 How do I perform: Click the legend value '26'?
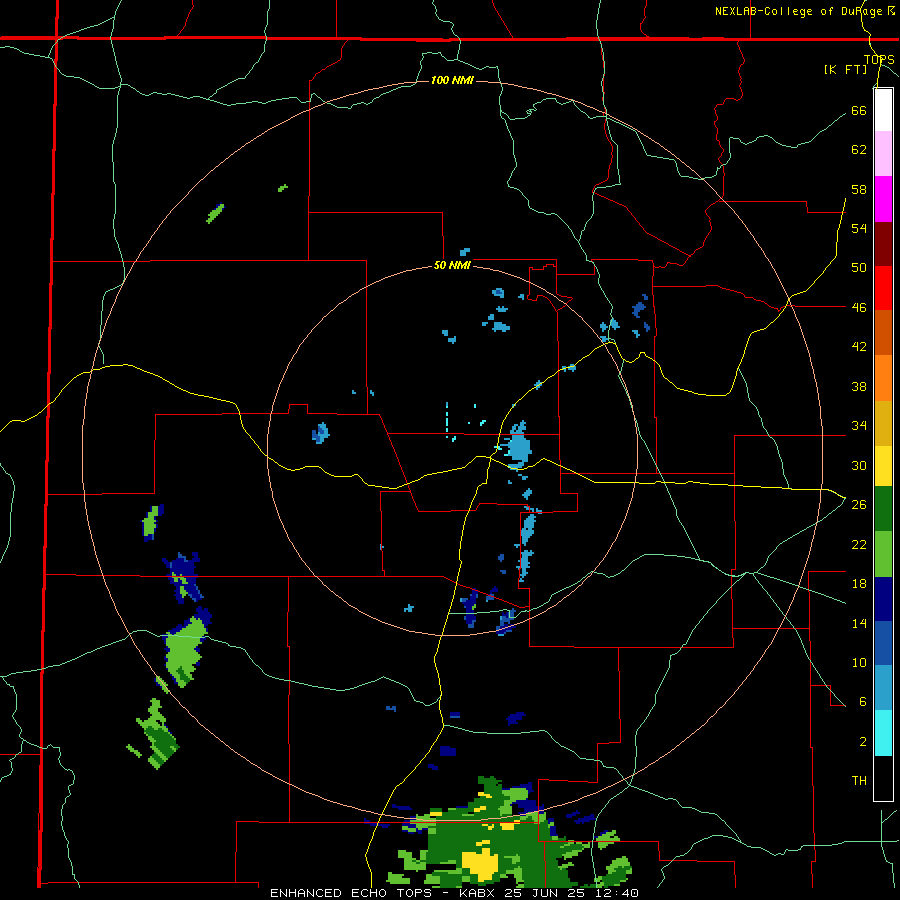(x=859, y=504)
